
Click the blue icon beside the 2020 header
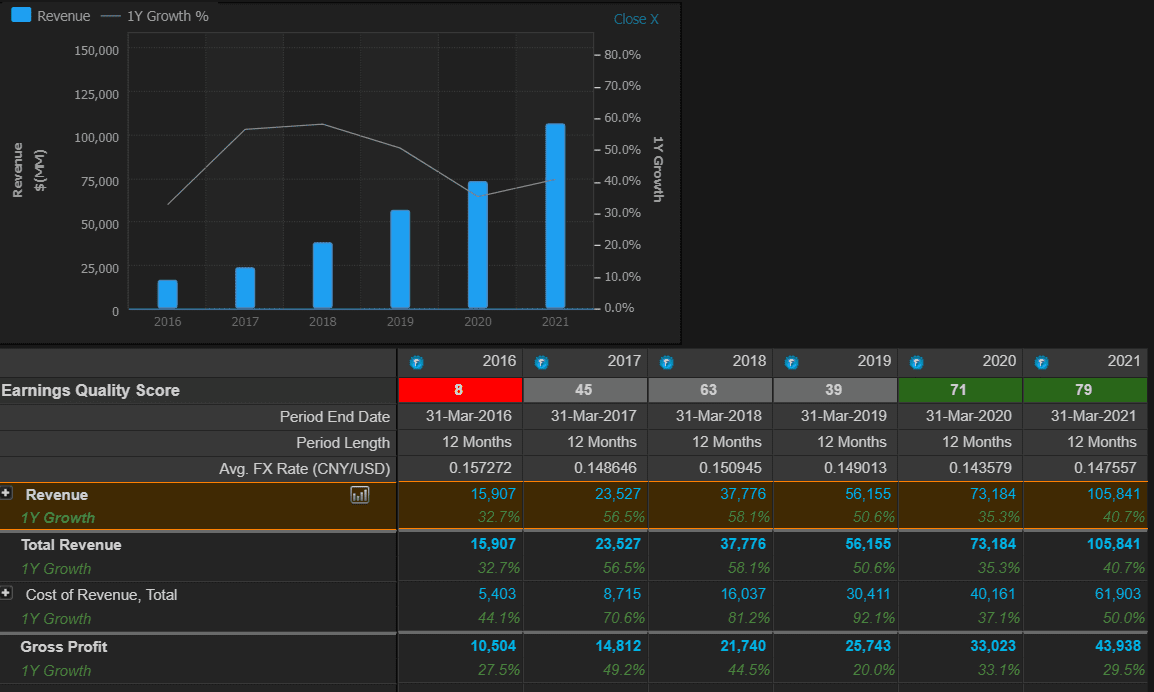(916, 362)
